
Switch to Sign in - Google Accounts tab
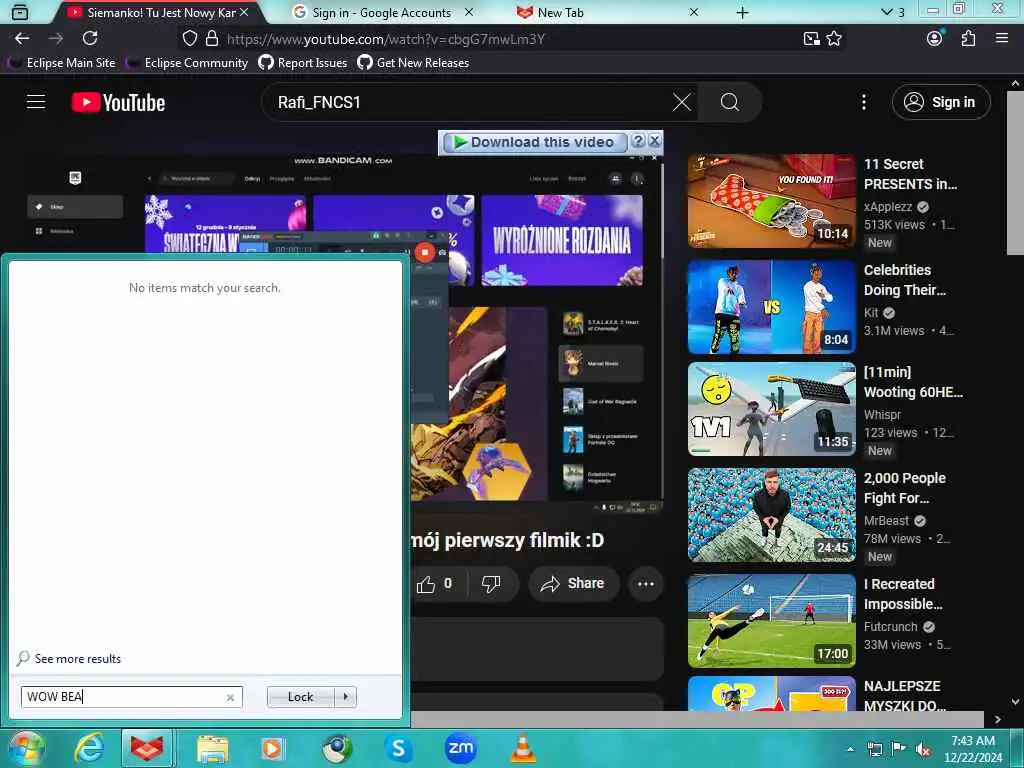point(382,12)
